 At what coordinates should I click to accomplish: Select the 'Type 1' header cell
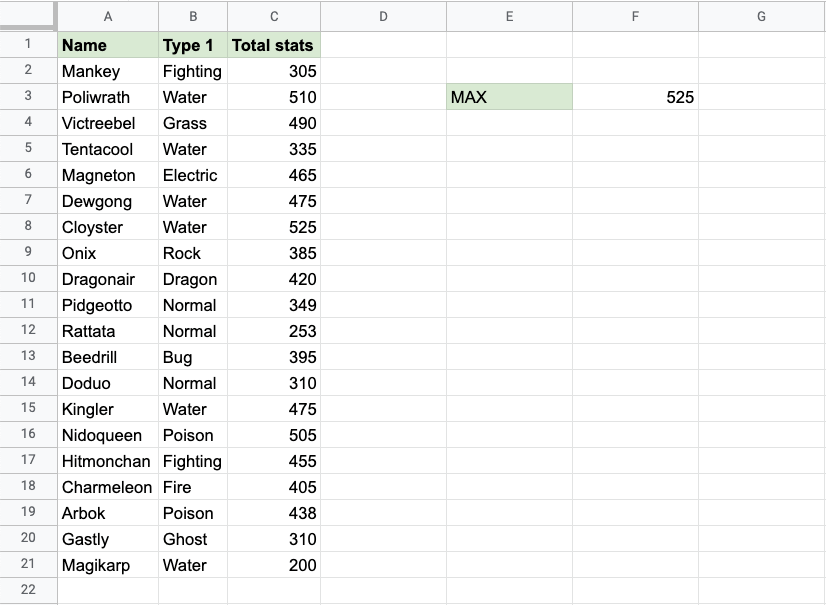193,45
